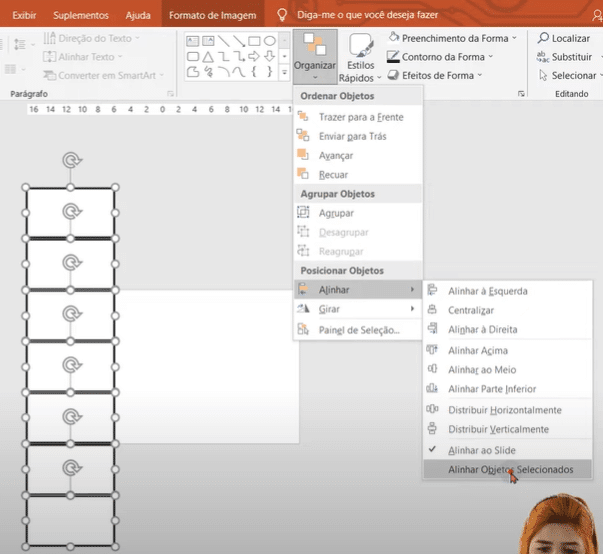Click the lightbulb tell-me icon
The width and height of the screenshot is (603, 554).
click(x=282, y=15)
